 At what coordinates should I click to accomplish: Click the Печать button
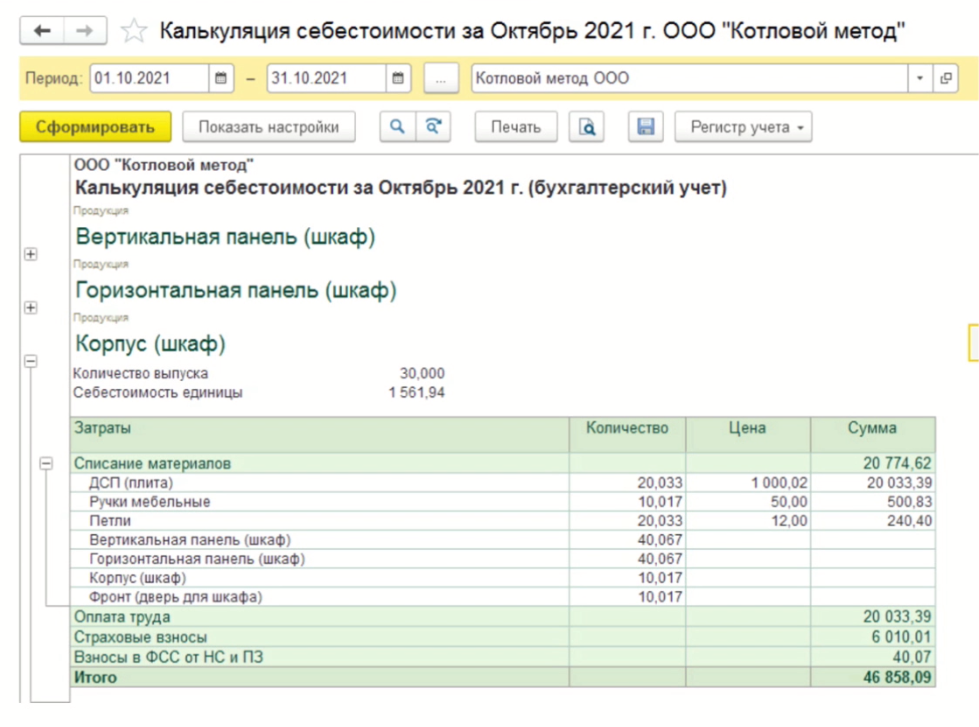coord(515,127)
